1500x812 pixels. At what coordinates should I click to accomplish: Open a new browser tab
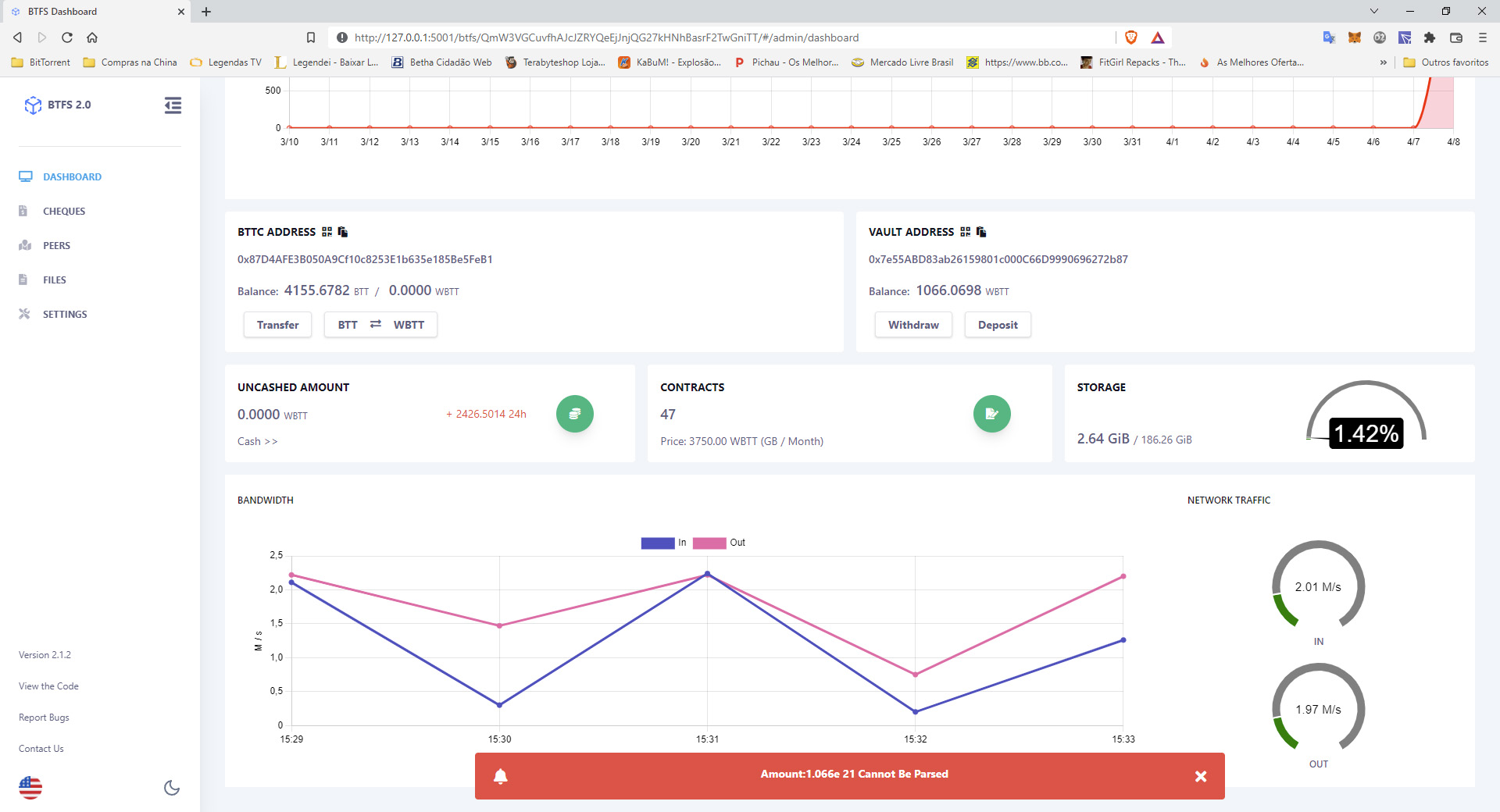[x=206, y=12]
